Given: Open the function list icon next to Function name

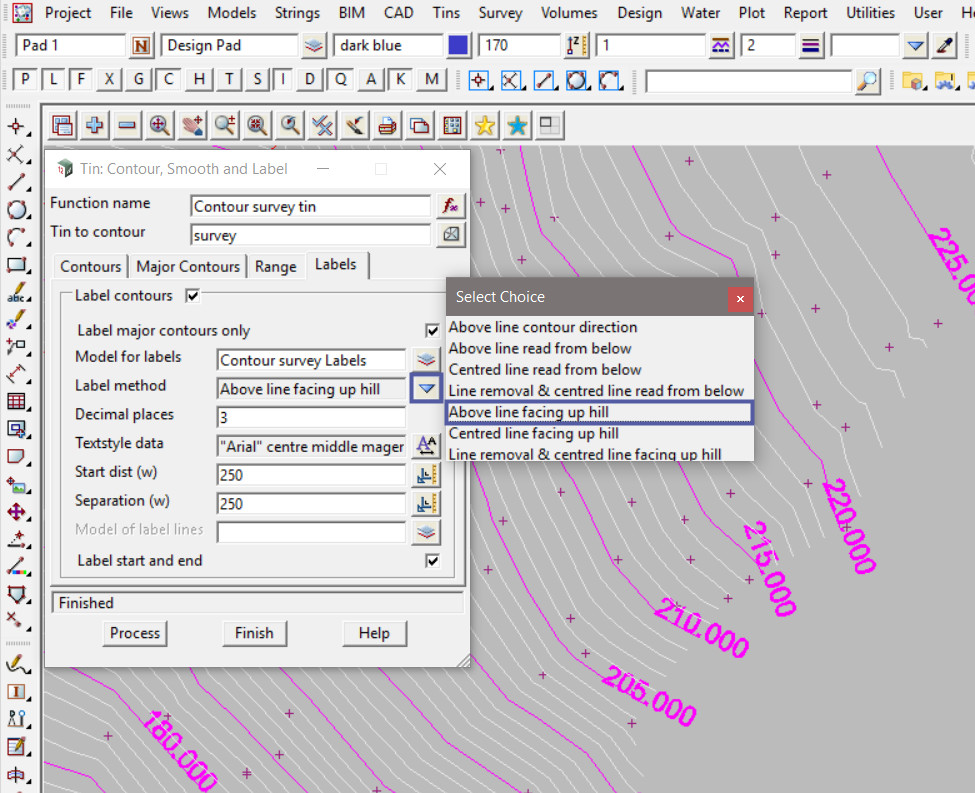Looking at the screenshot, I should click(451, 205).
